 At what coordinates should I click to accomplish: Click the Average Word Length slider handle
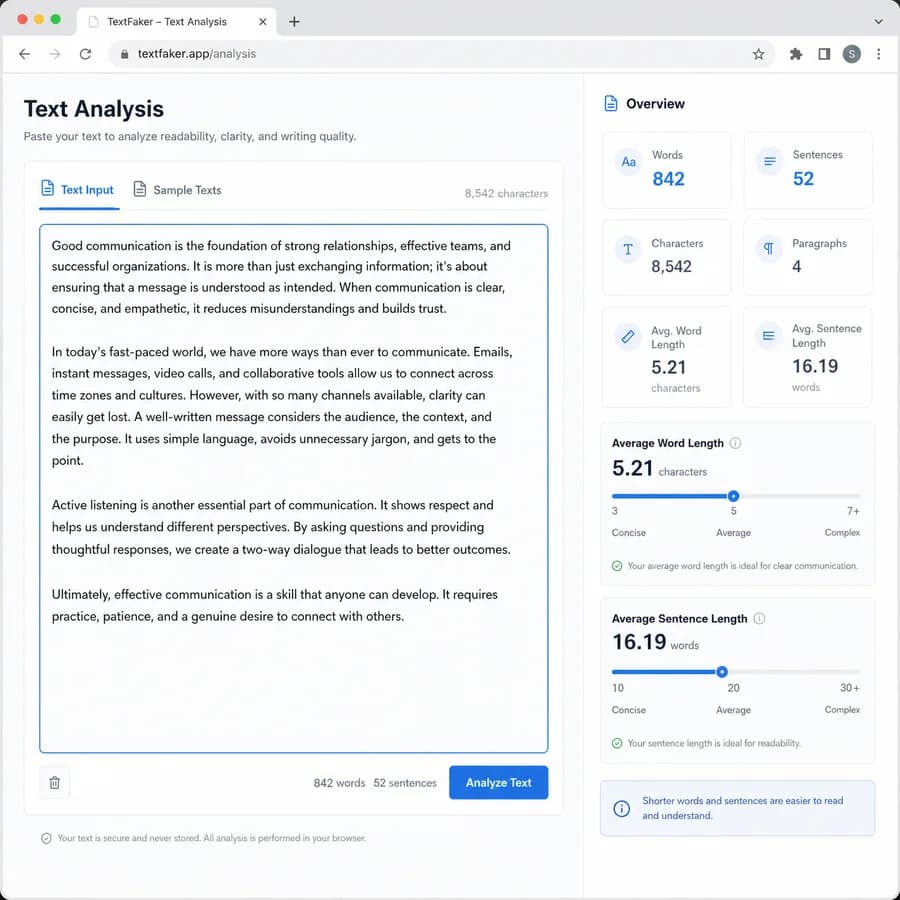(x=733, y=496)
